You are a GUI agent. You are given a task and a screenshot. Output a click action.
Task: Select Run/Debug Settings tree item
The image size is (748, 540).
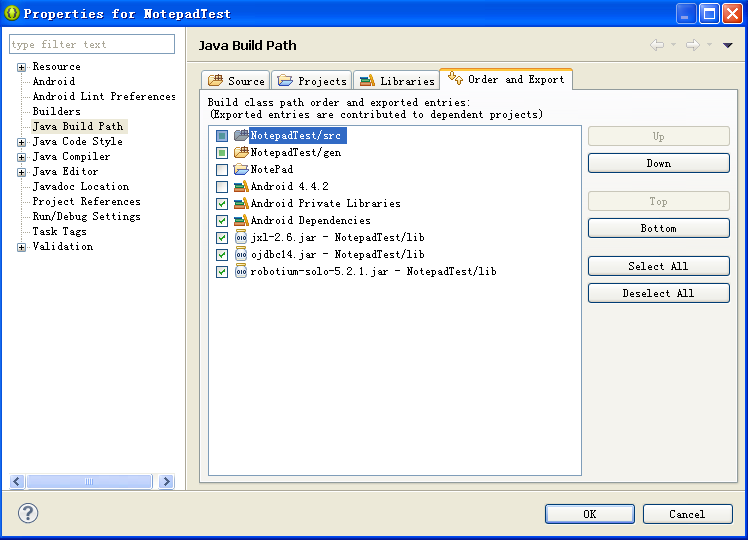tap(86, 217)
